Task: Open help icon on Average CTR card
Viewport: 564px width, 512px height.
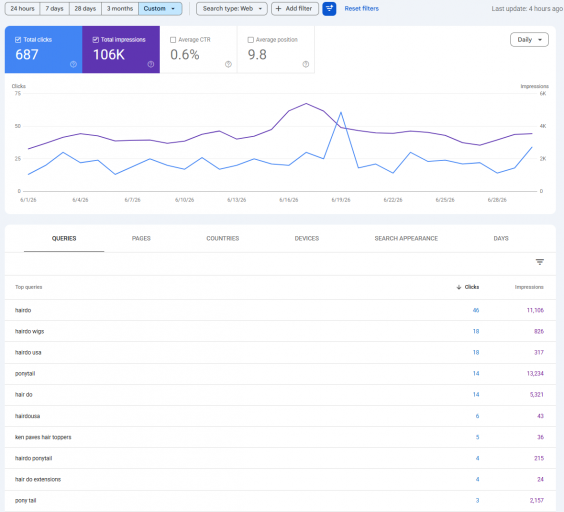Action: (228, 64)
